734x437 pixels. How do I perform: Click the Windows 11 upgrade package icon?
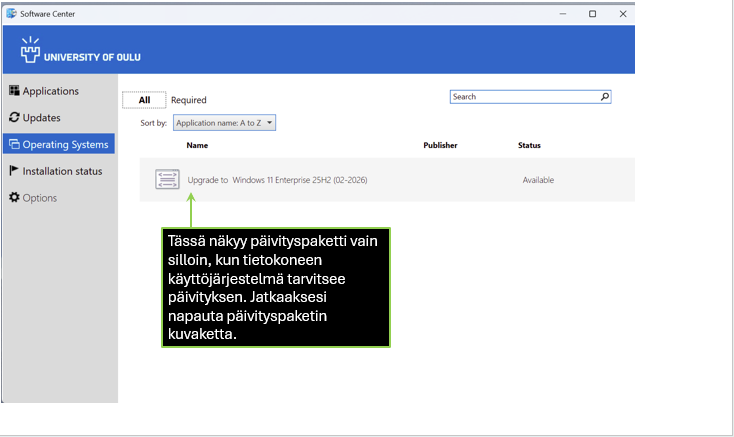pyautogui.click(x=167, y=180)
